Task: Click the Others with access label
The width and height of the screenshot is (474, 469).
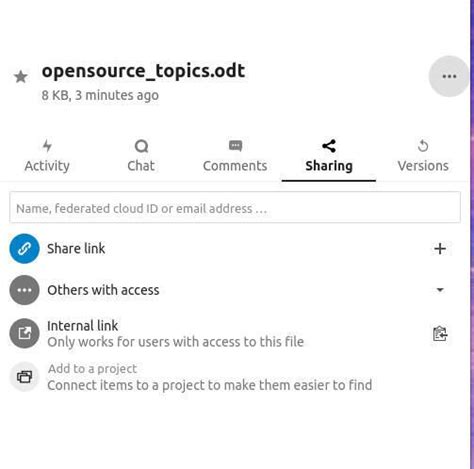Action: [x=103, y=290]
